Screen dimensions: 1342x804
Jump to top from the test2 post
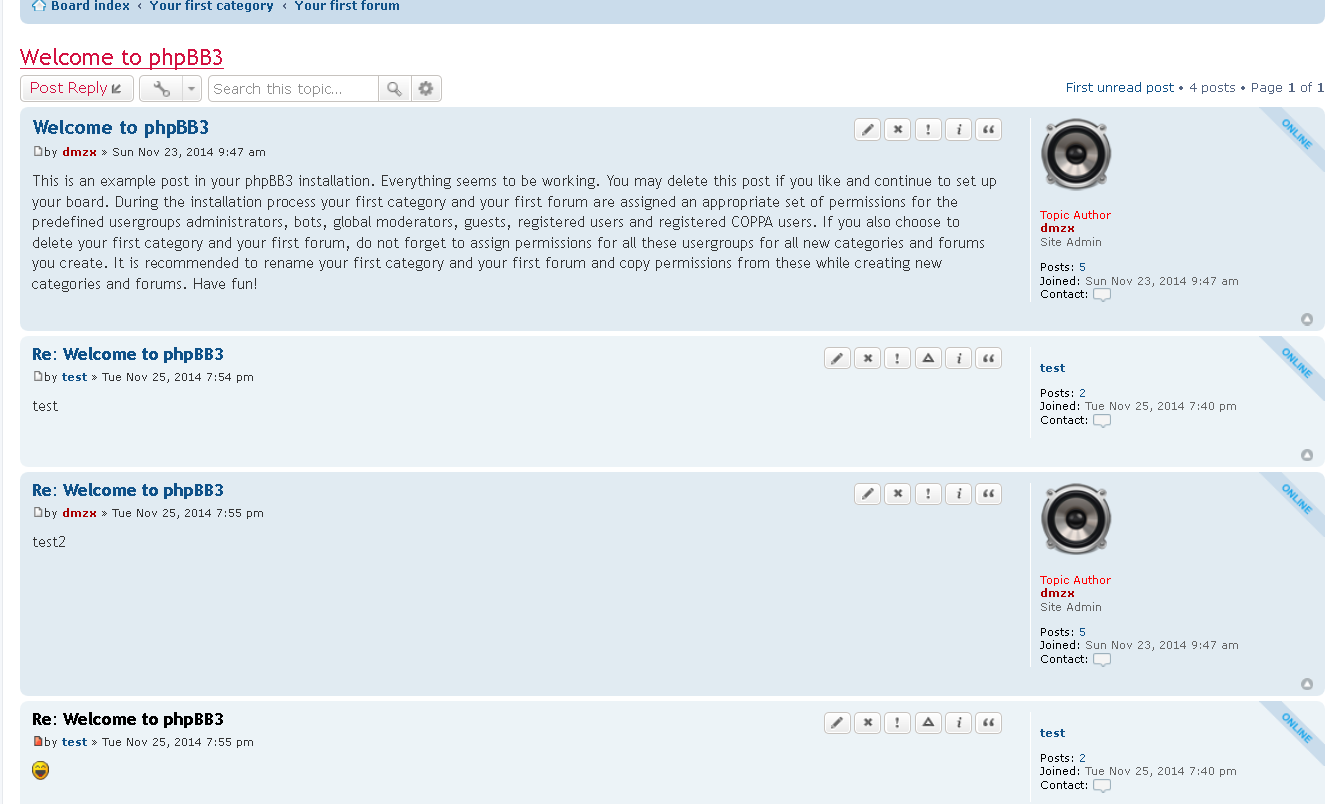(x=1307, y=685)
